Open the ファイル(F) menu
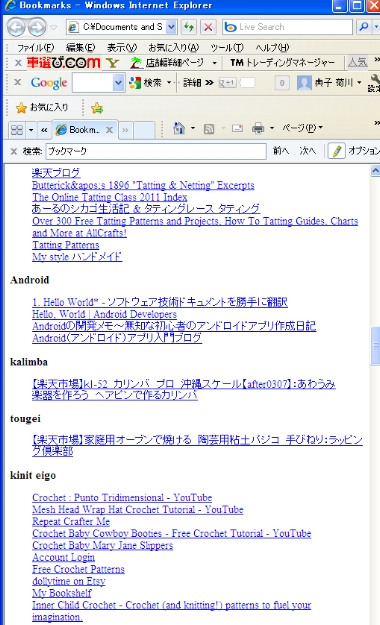The width and height of the screenshot is (380, 625). click(35, 47)
